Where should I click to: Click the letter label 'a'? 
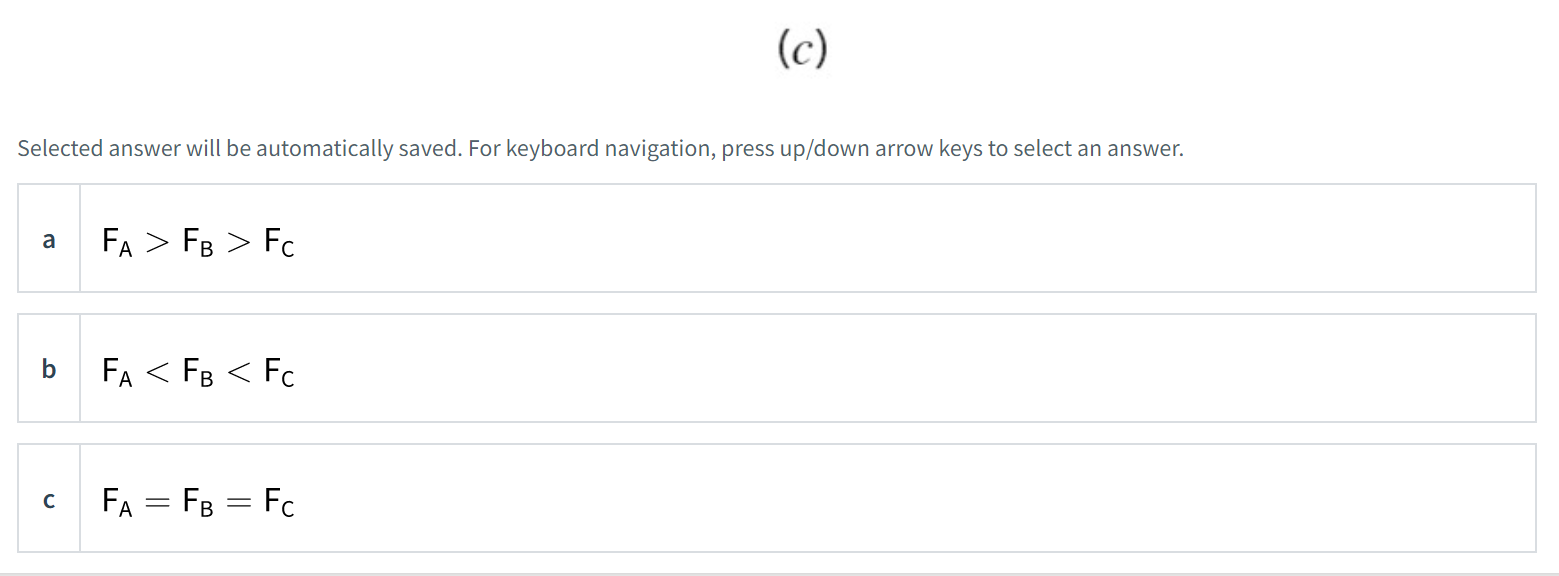[48, 239]
